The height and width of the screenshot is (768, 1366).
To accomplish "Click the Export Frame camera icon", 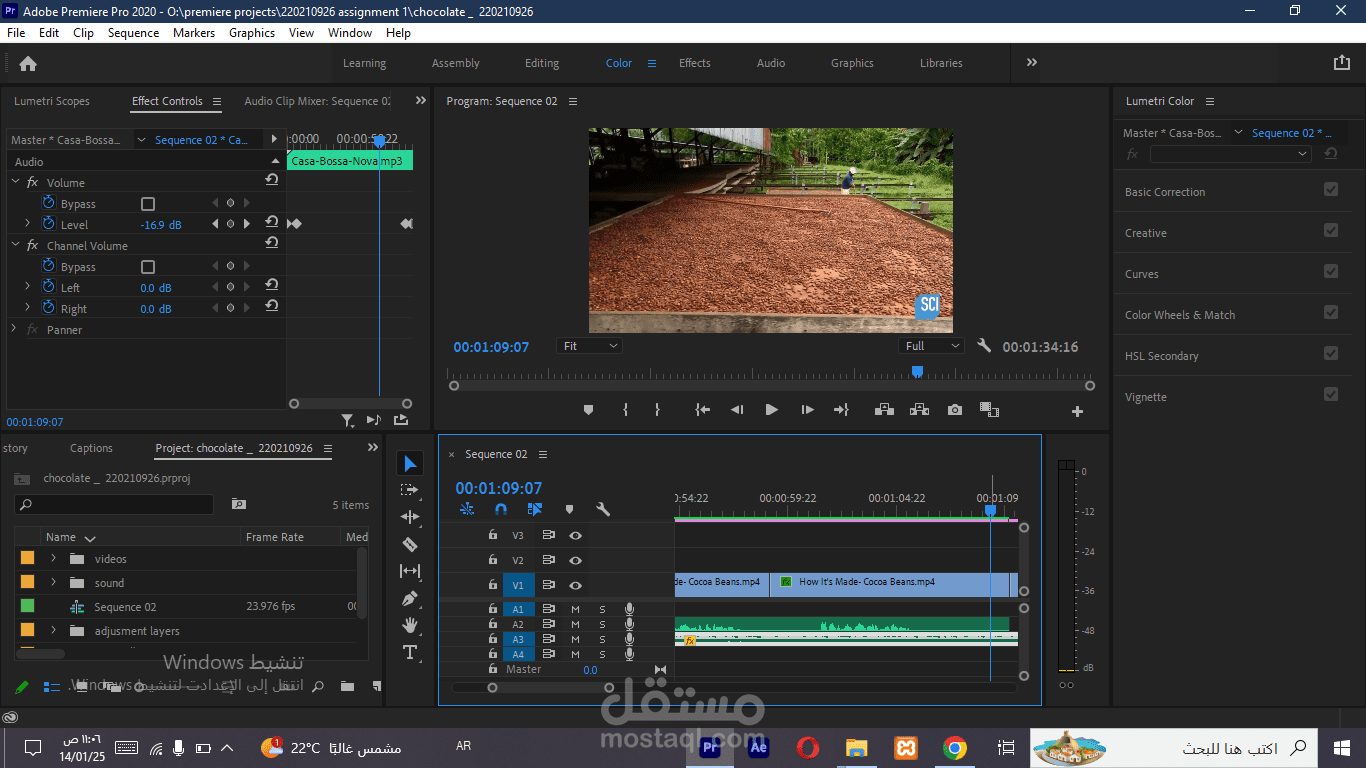I will tap(955, 410).
